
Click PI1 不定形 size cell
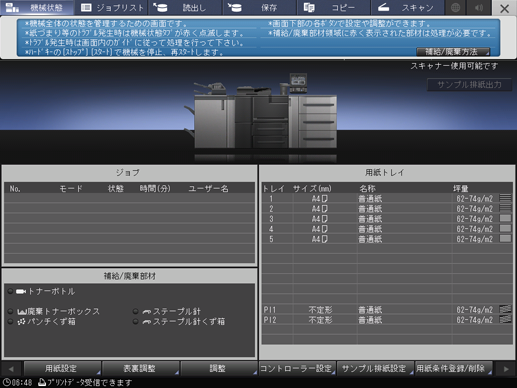tap(320, 310)
